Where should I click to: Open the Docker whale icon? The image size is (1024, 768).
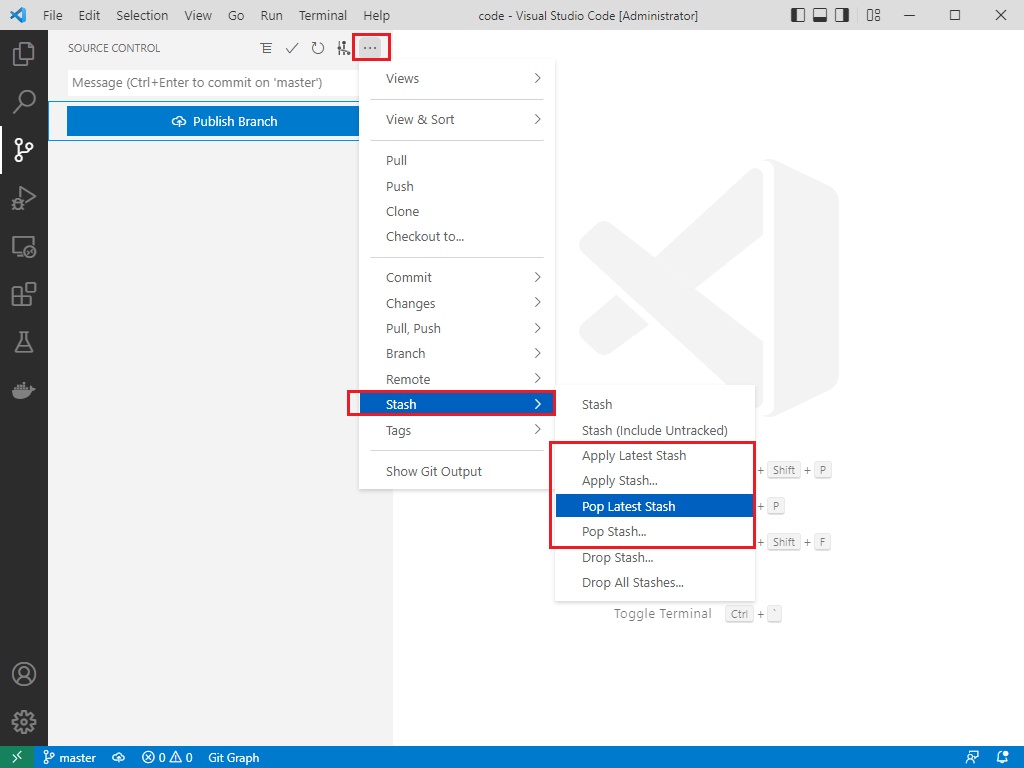tap(24, 391)
